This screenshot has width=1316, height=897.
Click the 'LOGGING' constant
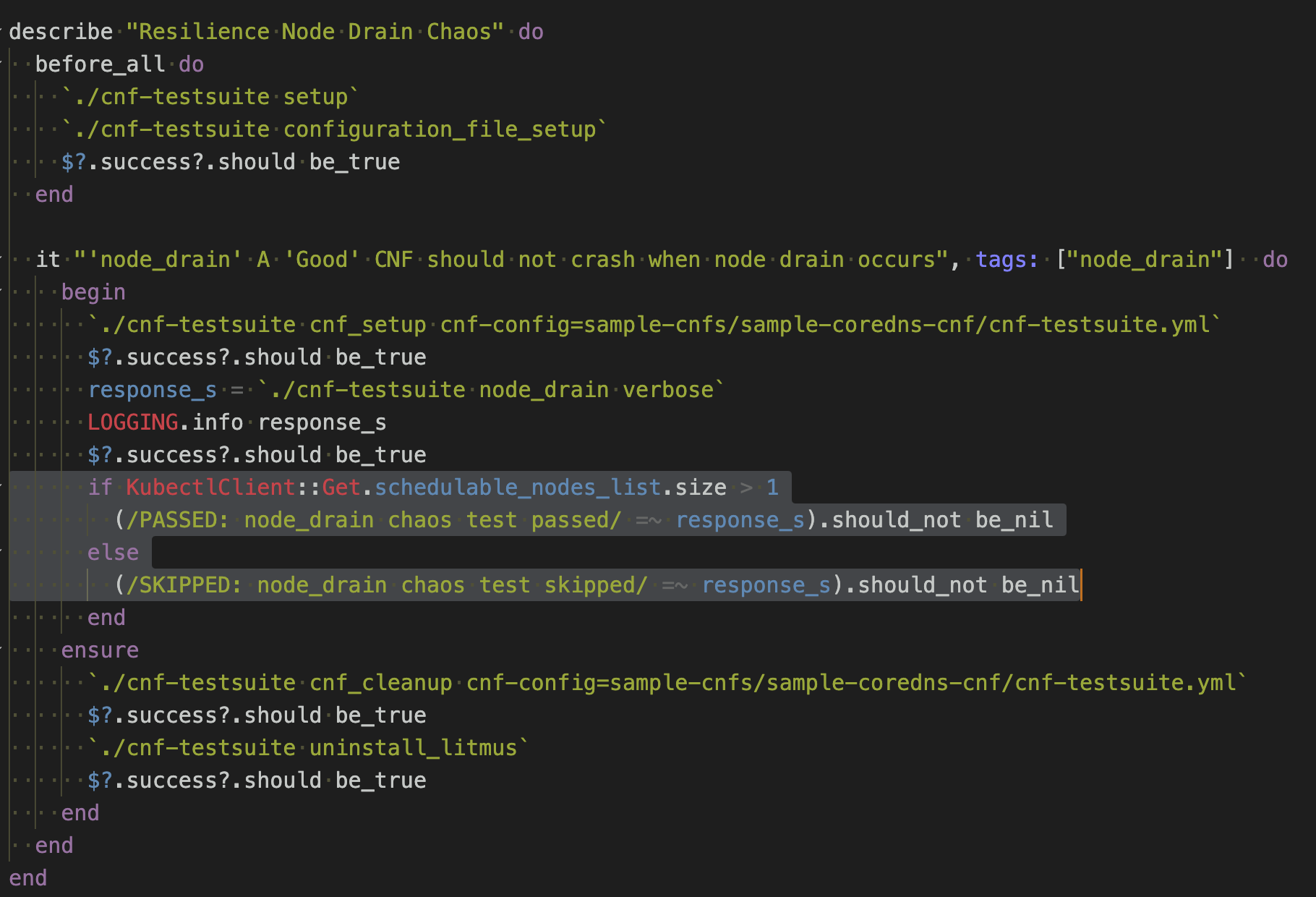[x=133, y=422]
